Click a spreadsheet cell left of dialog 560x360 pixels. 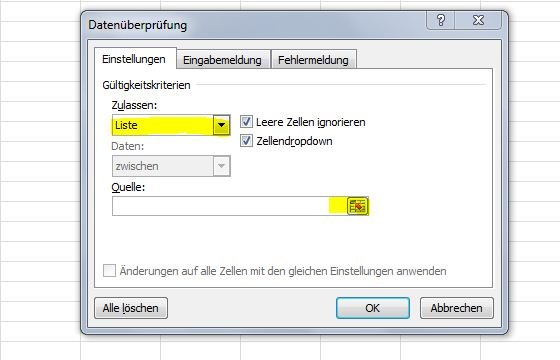point(40,171)
